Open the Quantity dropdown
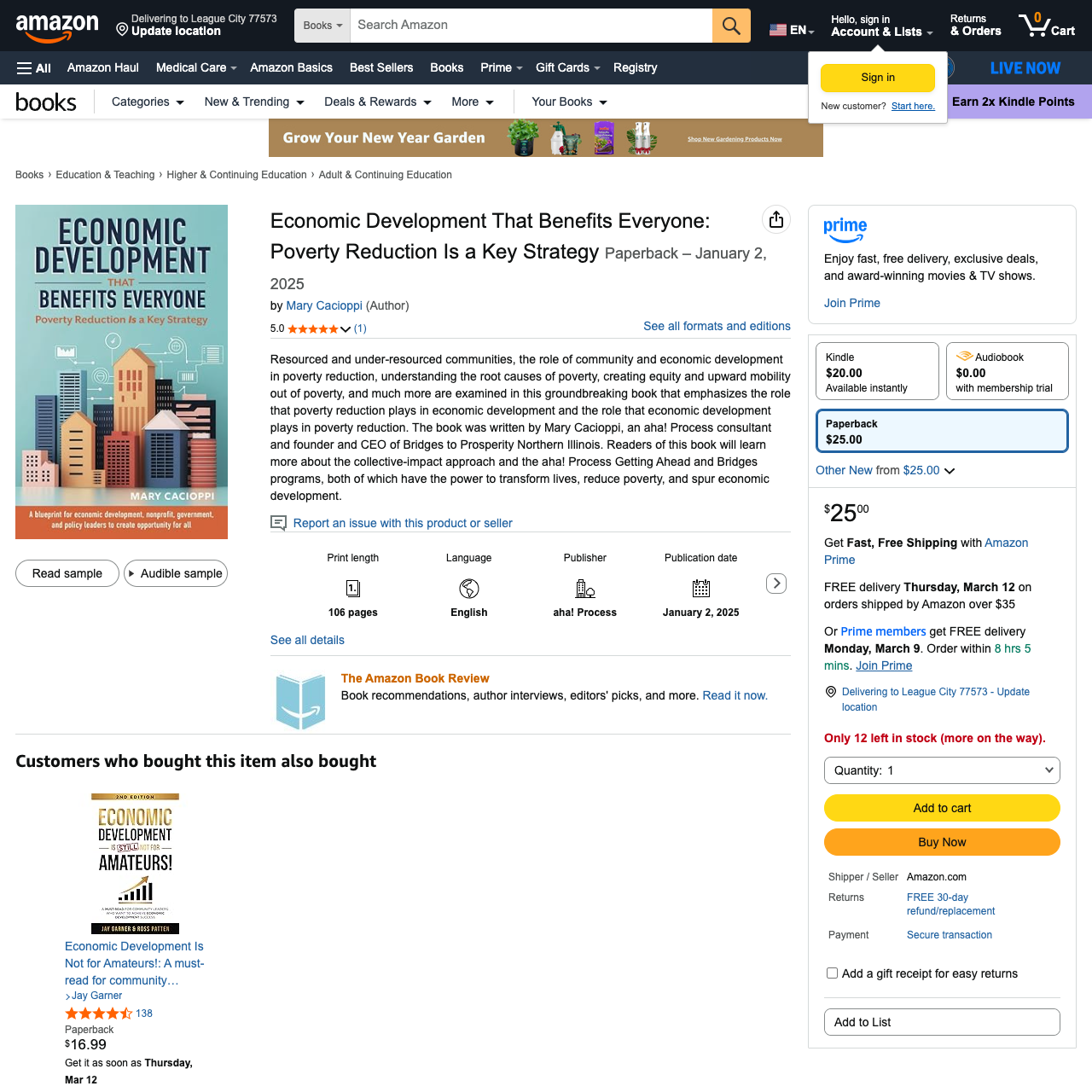The height and width of the screenshot is (1092, 1092). [x=942, y=770]
